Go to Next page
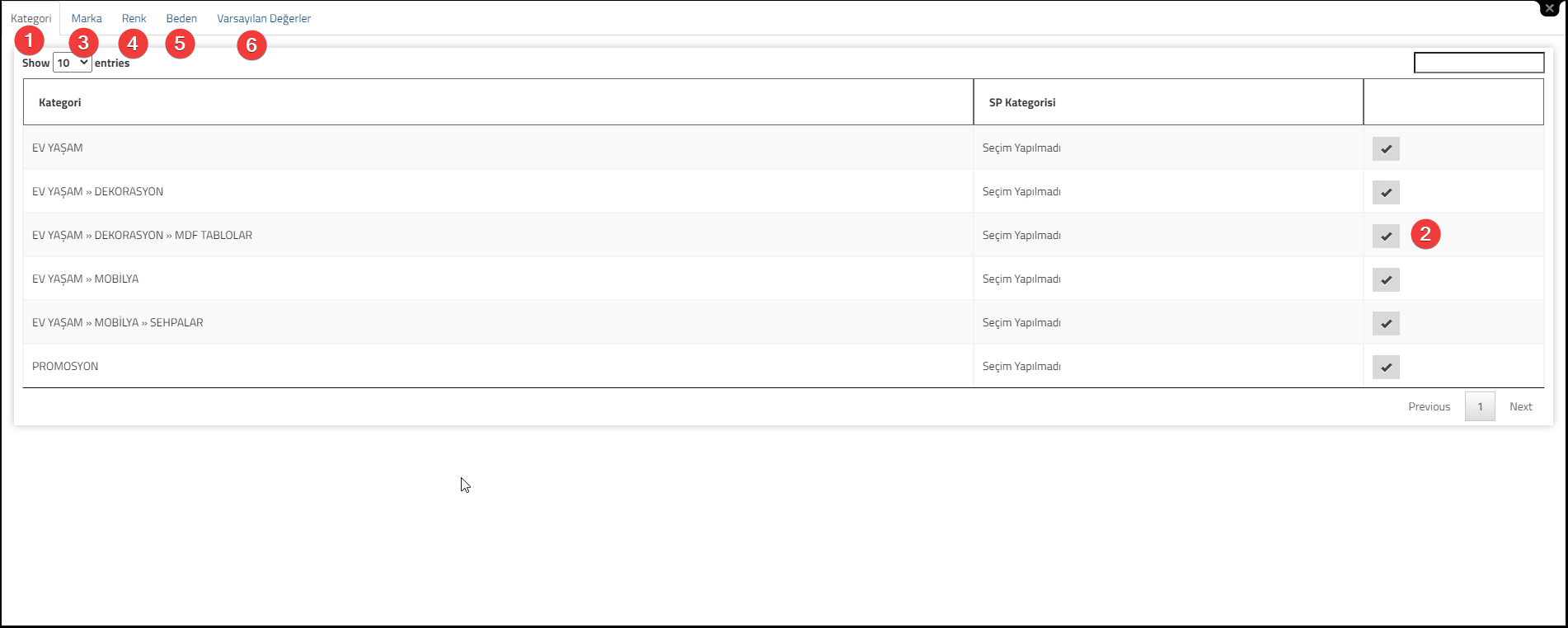This screenshot has height=628, width=1568. pos(1520,406)
